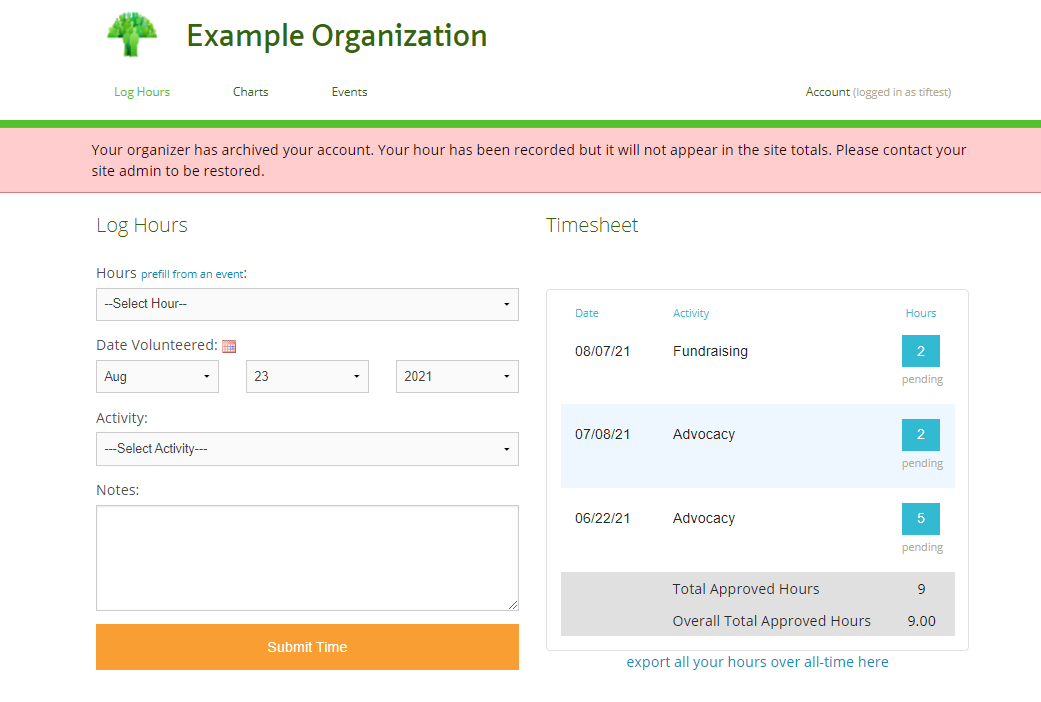Click inside the Notes text area
Screen dimensions: 1041x702
tap(307, 557)
